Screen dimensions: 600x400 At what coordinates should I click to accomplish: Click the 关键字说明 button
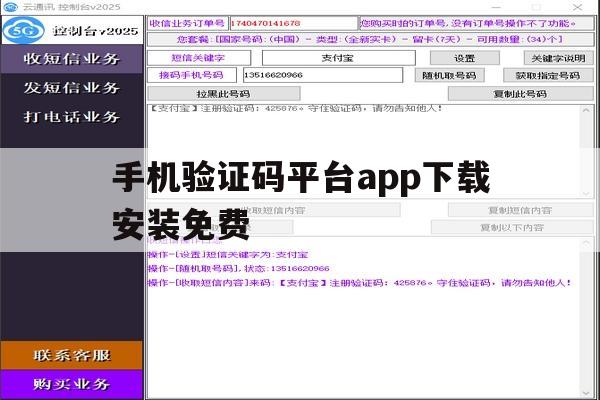[x=558, y=58]
